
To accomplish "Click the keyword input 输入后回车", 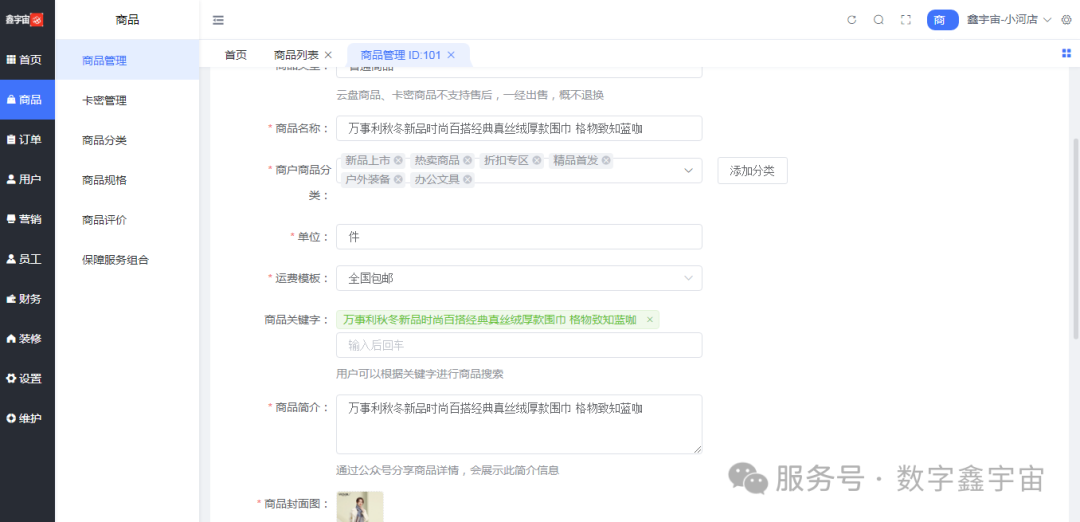I will point(519,345).
